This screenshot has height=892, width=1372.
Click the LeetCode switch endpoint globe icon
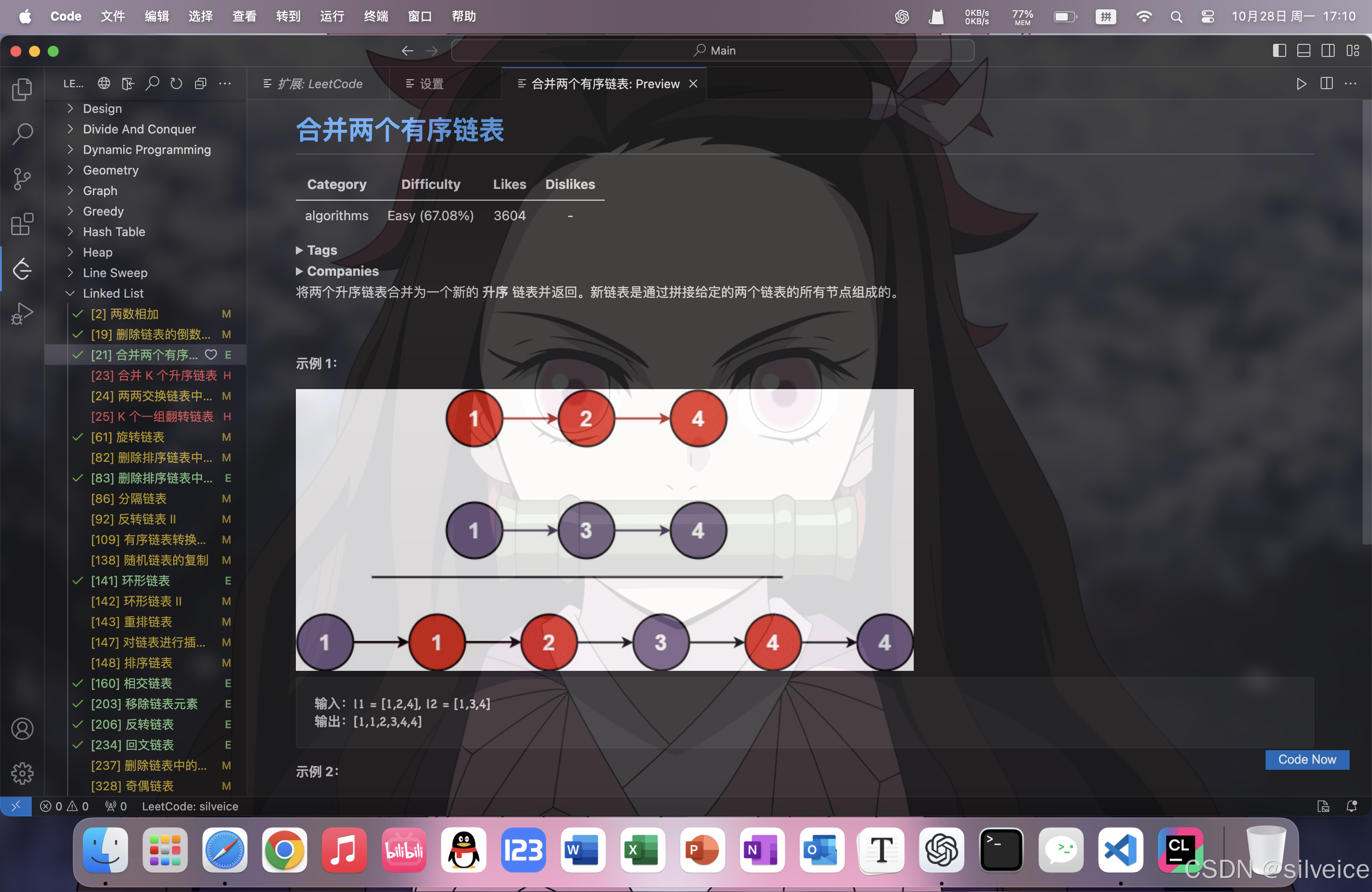tap(104, 84)
